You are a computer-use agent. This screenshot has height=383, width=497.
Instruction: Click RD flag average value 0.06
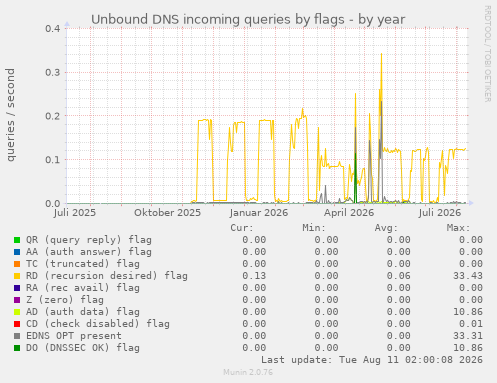pos(398,276)
